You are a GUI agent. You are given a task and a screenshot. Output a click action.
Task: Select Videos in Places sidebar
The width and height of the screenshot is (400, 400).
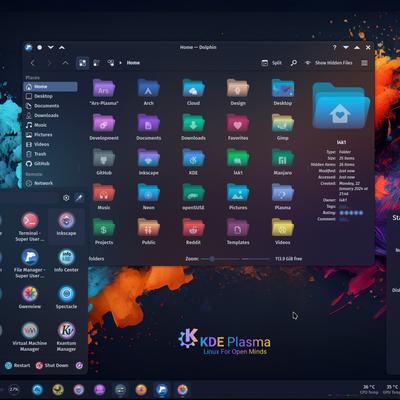(50, 144)
